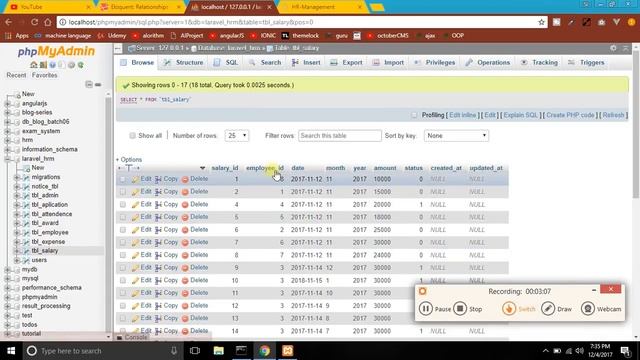Pause the recording
The image size is (640, 360).
click(x=425, y=309)
